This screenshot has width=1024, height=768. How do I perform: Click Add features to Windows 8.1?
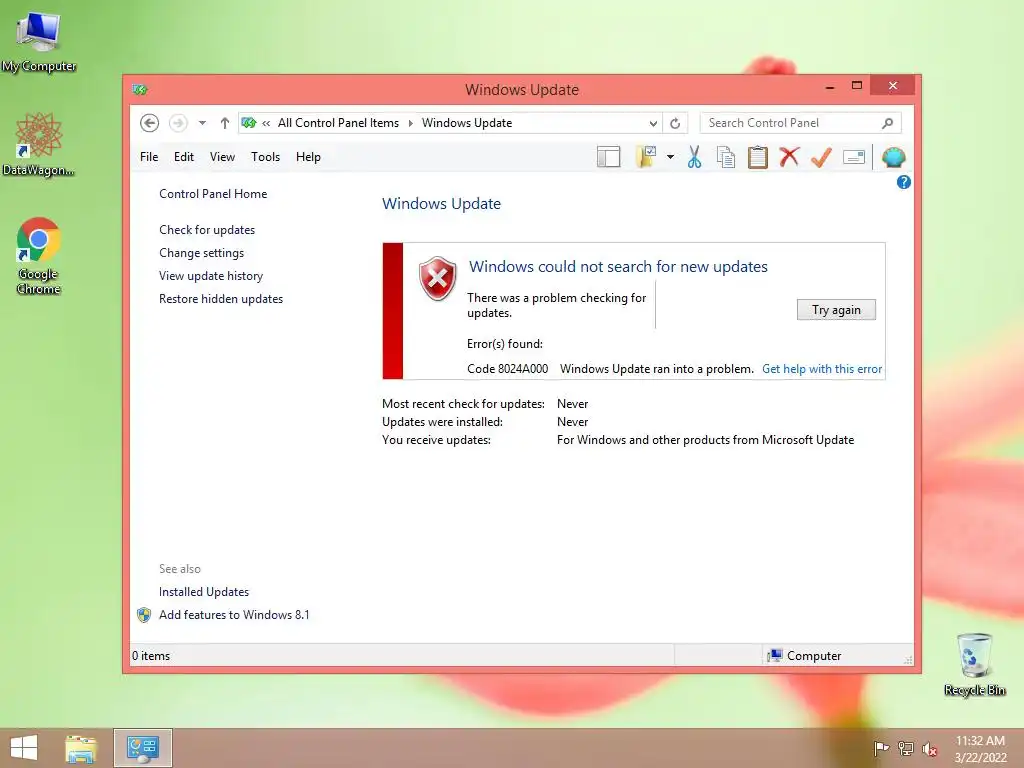234,615
